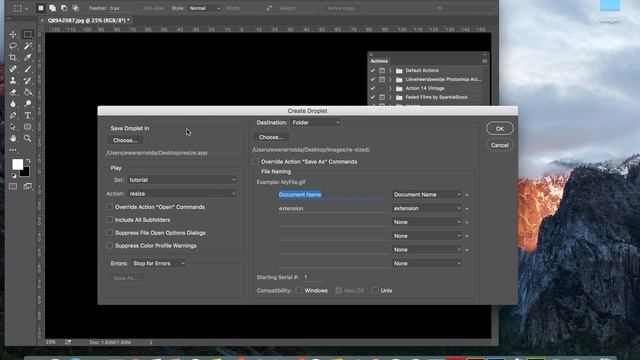
Task: Enable Override Action "Save As" Commands
Action: pos(256,162)
